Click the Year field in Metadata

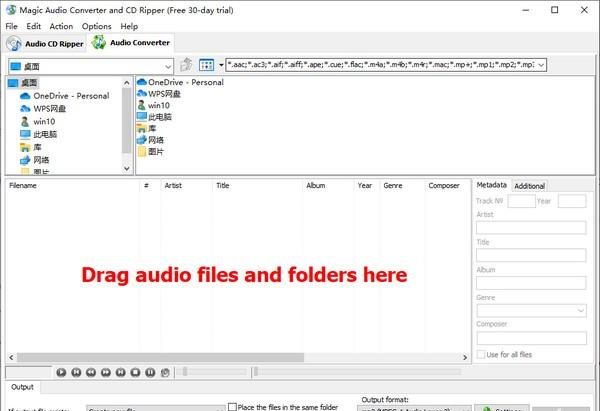tap(572, 201)
